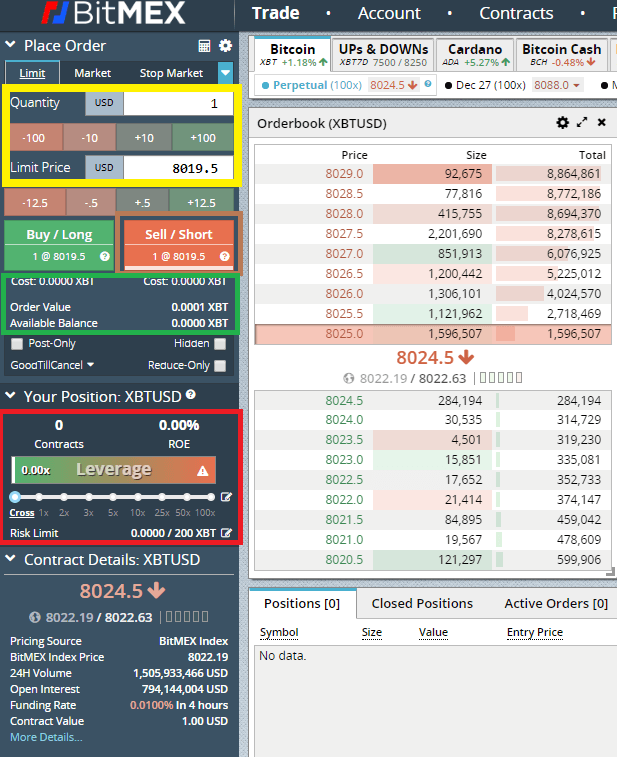The image size is (617, 757).
Task: Toggle the Post-Only checkbox
Action: 17,344
